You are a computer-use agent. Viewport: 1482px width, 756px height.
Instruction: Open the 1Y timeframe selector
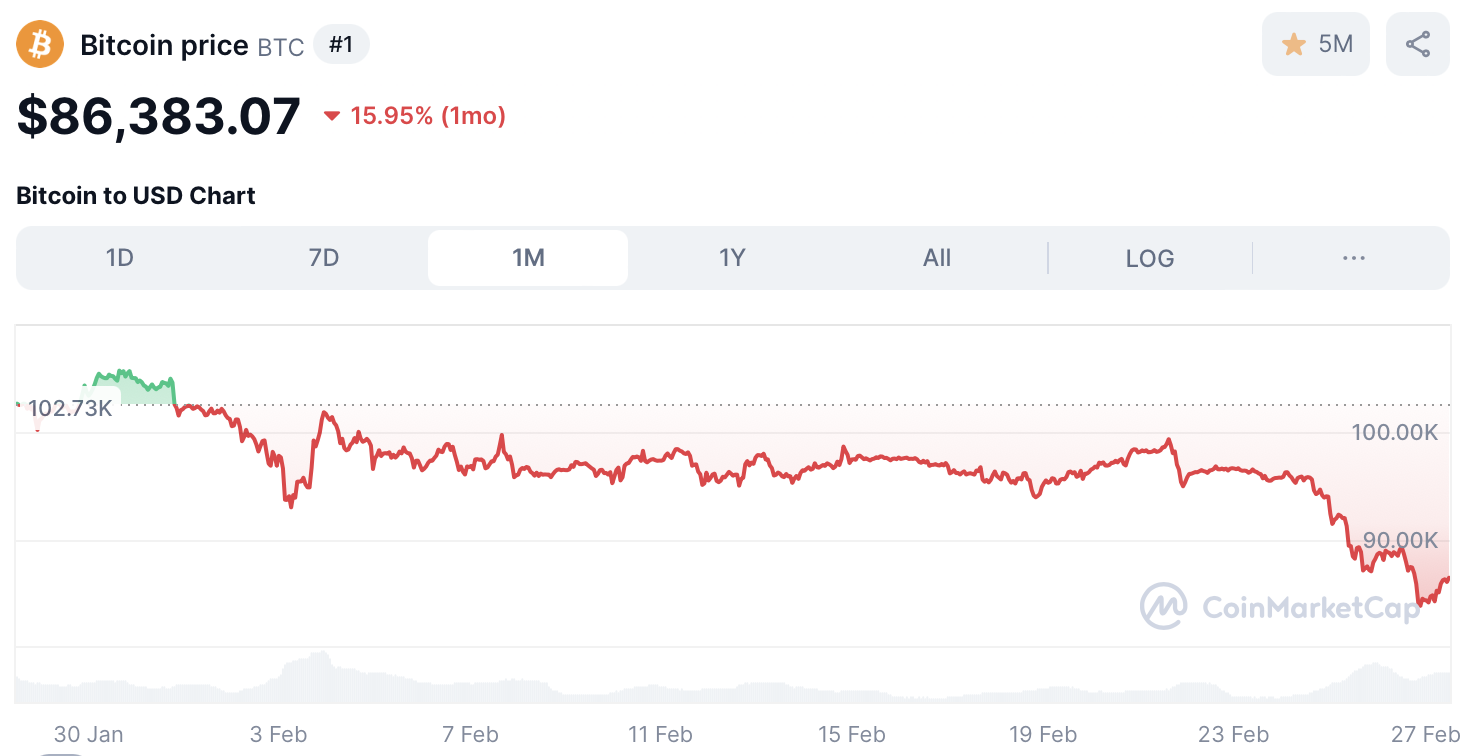pos(732,257)
